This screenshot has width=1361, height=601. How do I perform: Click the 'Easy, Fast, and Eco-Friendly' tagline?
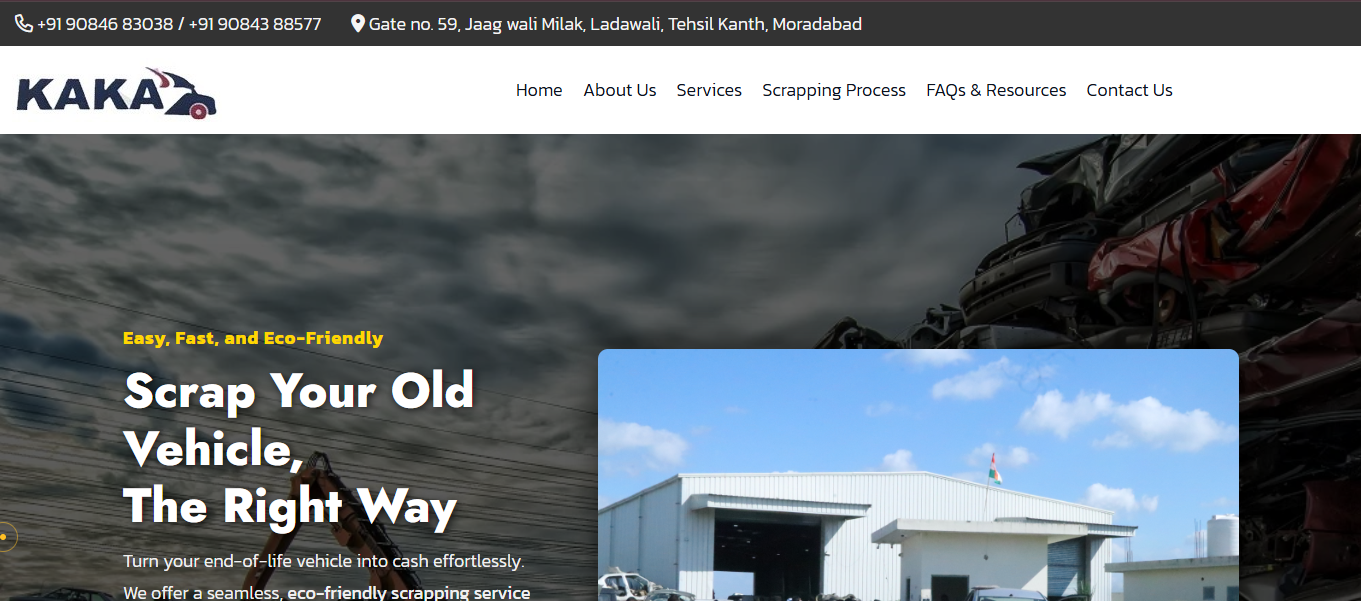[x=253, y=338]
